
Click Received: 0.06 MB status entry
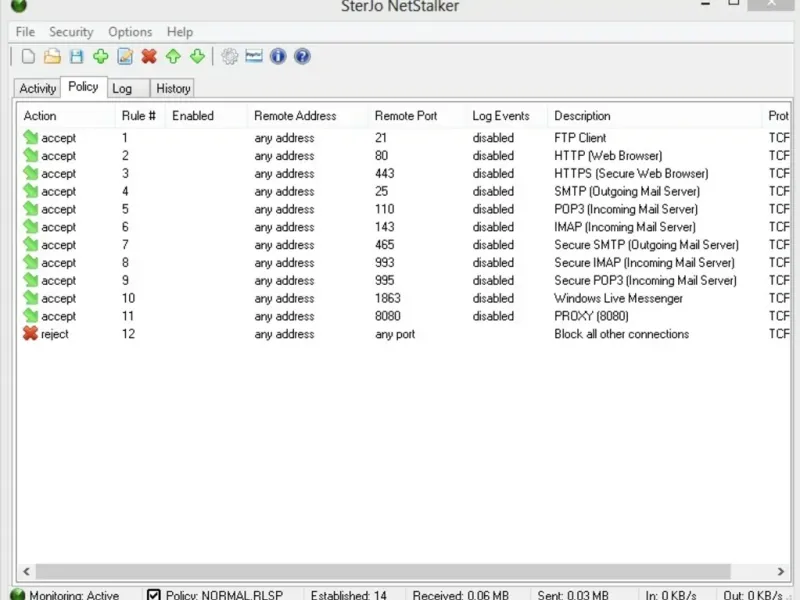click(x=460, y=595)
